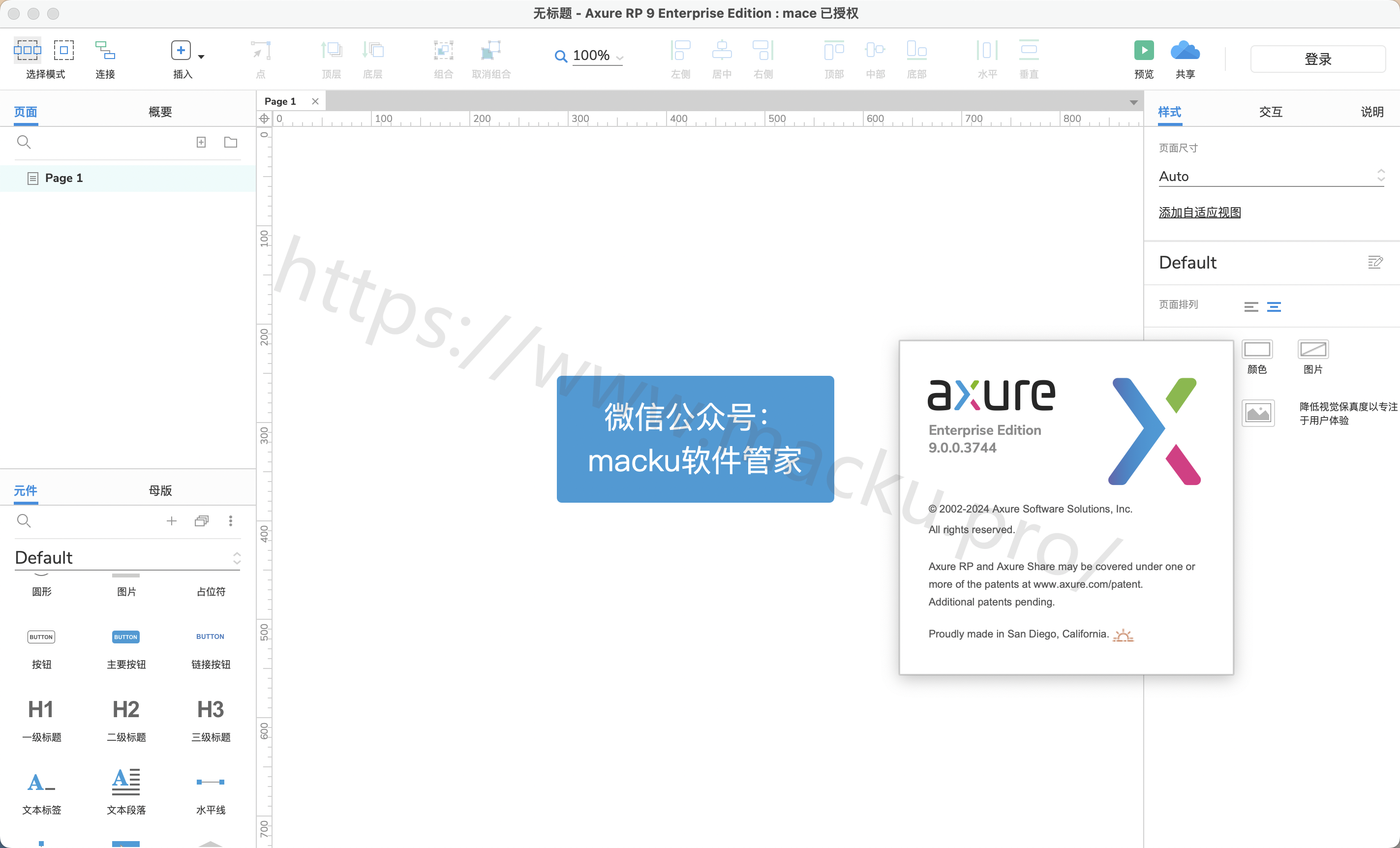Toggle the low-fidelity mode image icon
The image size is (1400, 848).
[1258, 413]
